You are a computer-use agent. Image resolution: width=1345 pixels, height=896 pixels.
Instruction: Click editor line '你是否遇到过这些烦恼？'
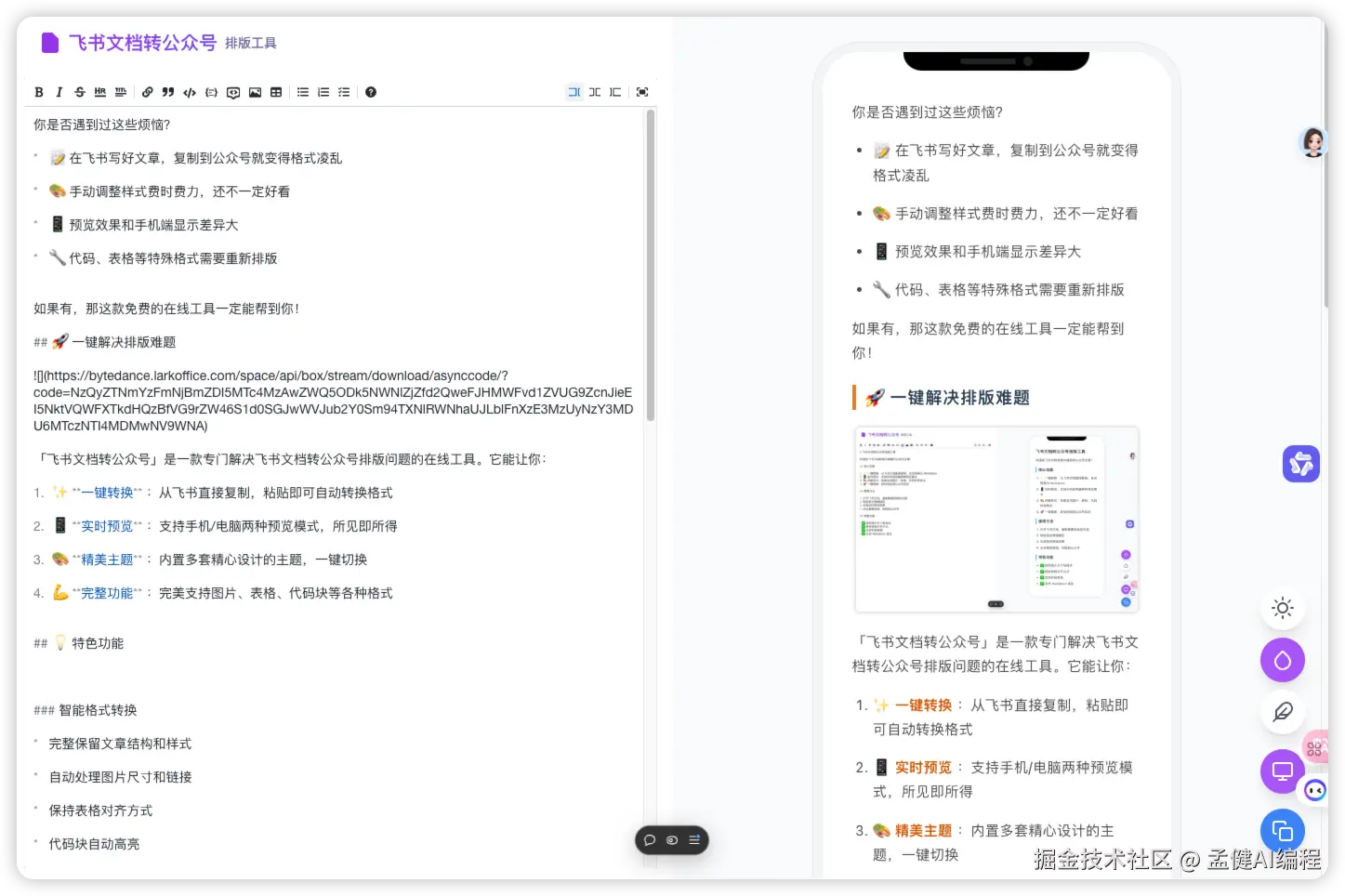coord(102,125)
